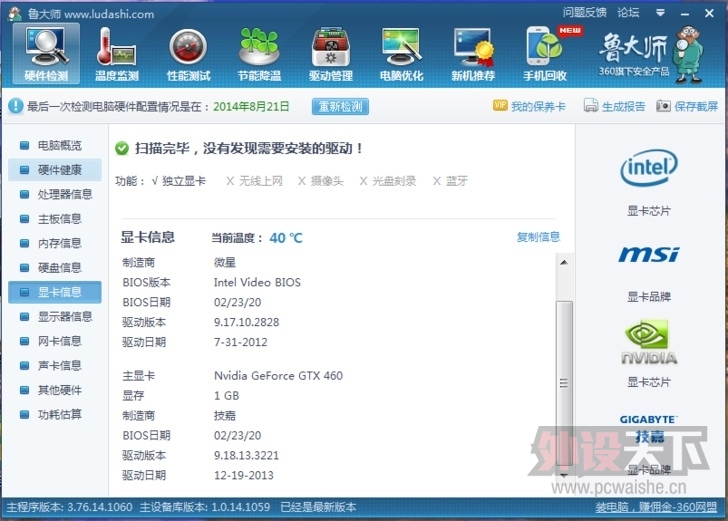Open the 论坛 forum link
This screenshot has width=728, height=521.
[628, 13]
